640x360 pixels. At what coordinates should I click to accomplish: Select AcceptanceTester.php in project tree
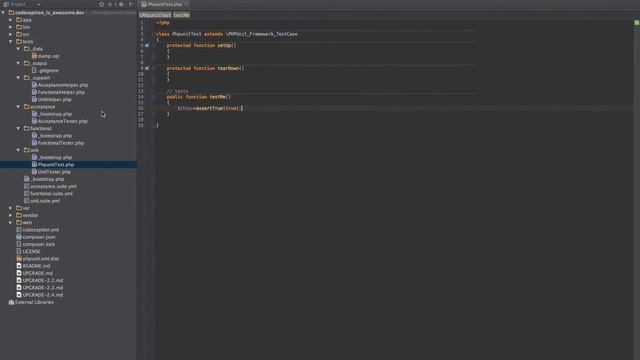(62, 121)
